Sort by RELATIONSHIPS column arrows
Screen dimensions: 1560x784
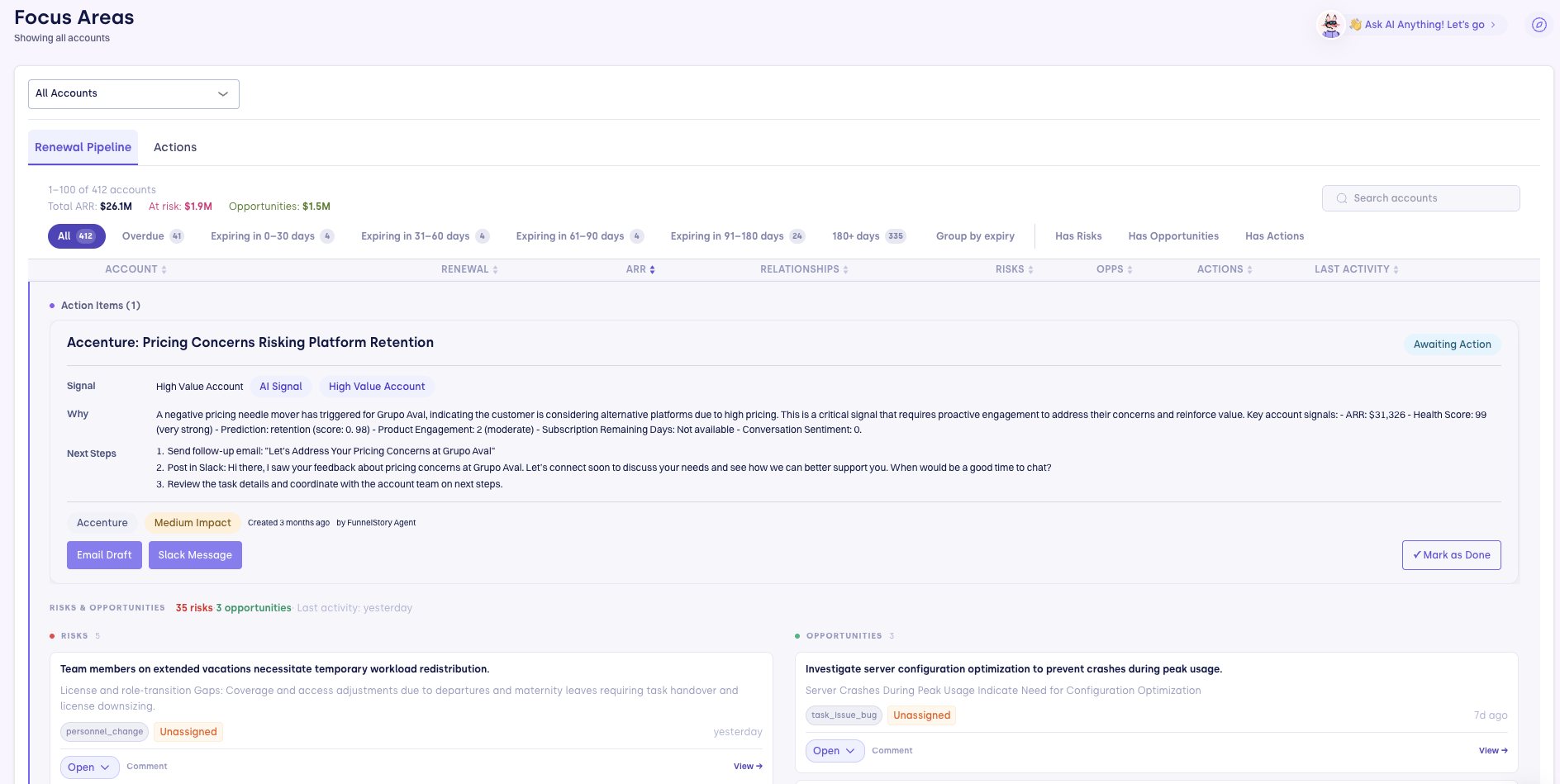[x=845, y=269]
